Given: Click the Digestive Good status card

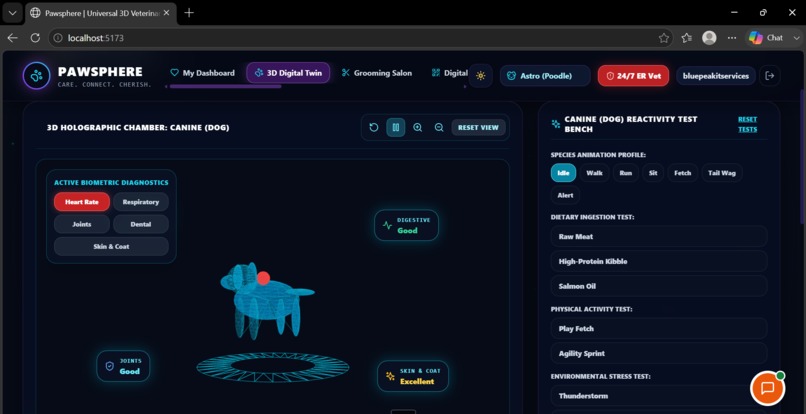Looking at the screenshot, I should click(x=407, y=225).
